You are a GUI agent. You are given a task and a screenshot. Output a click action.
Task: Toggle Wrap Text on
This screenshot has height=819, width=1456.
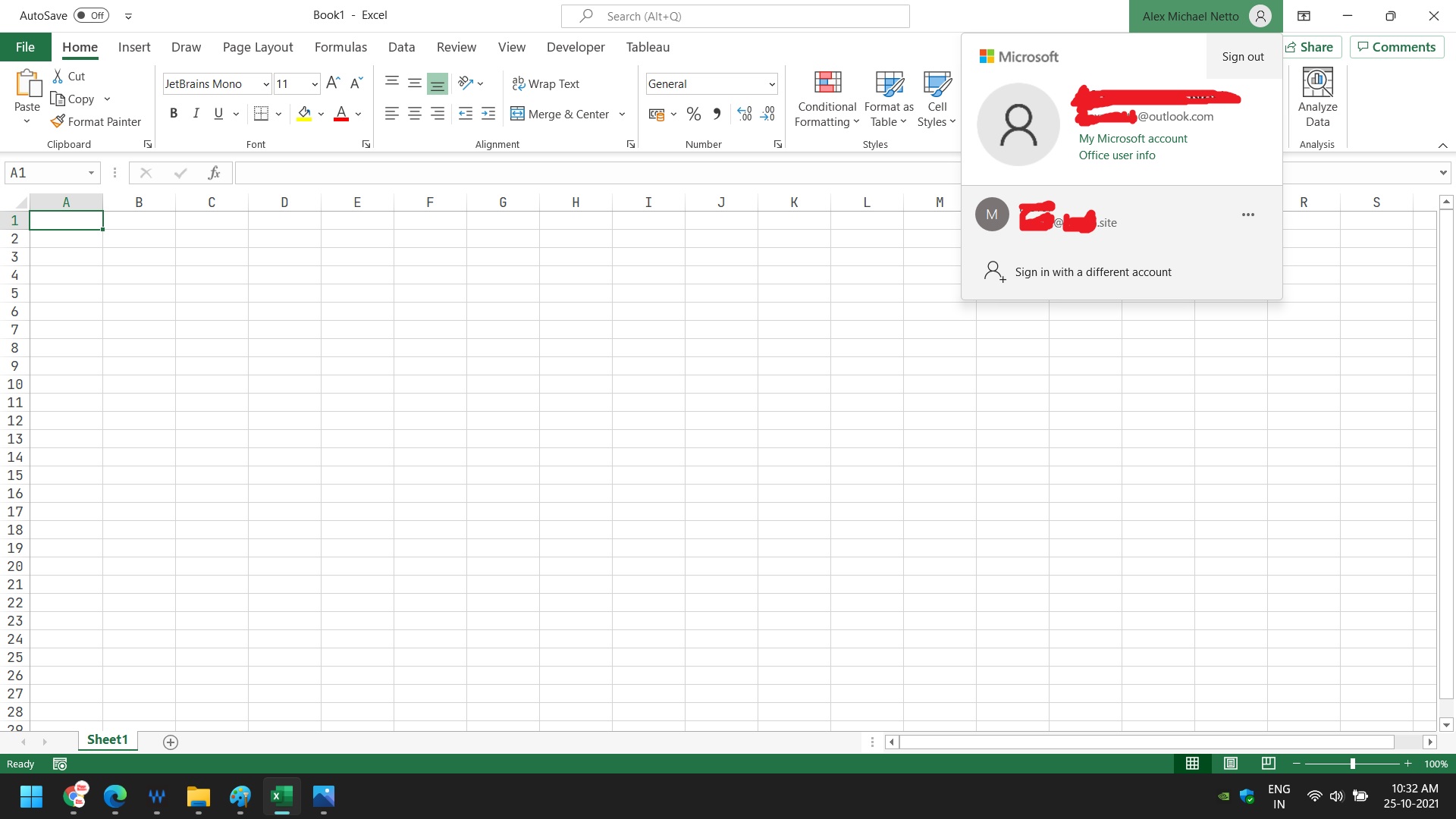(546, 84)
